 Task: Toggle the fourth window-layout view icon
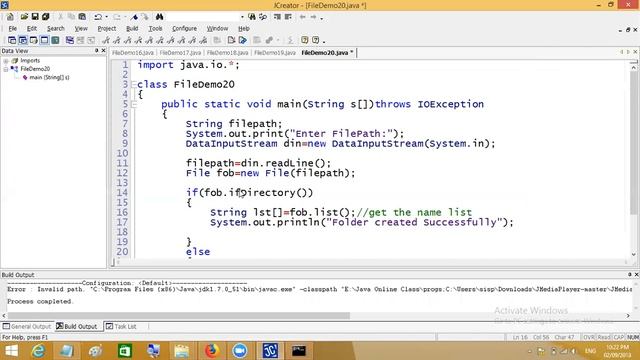point(44,40)
